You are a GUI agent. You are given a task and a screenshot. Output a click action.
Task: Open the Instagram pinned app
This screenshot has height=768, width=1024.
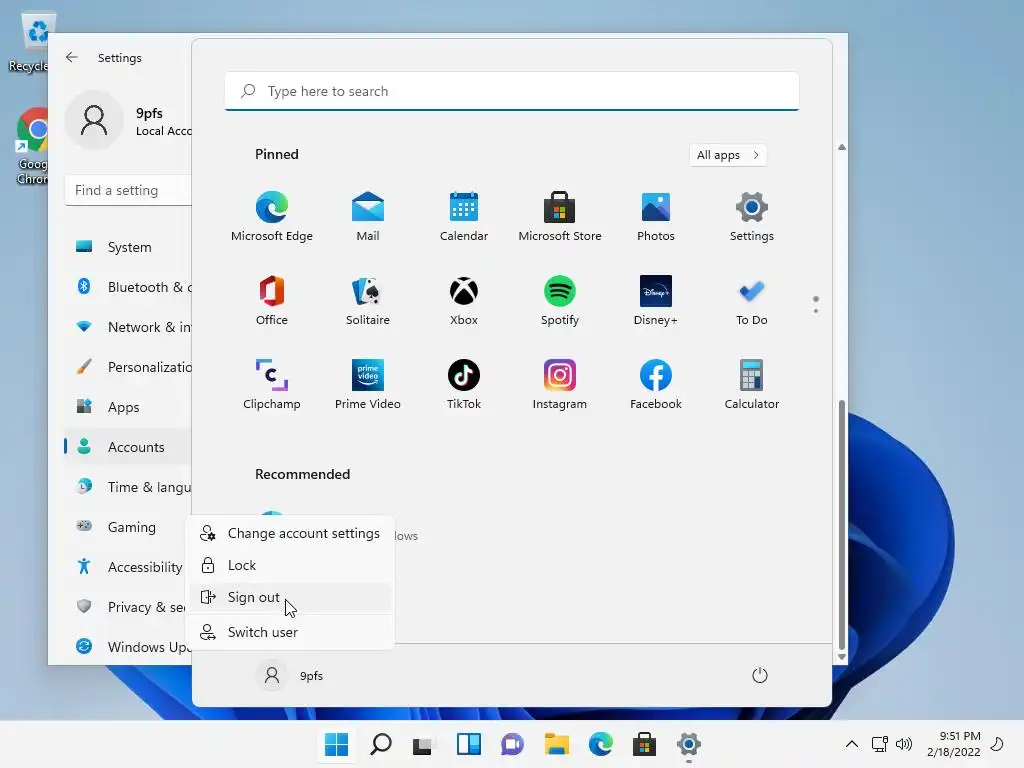pos(560,384)
